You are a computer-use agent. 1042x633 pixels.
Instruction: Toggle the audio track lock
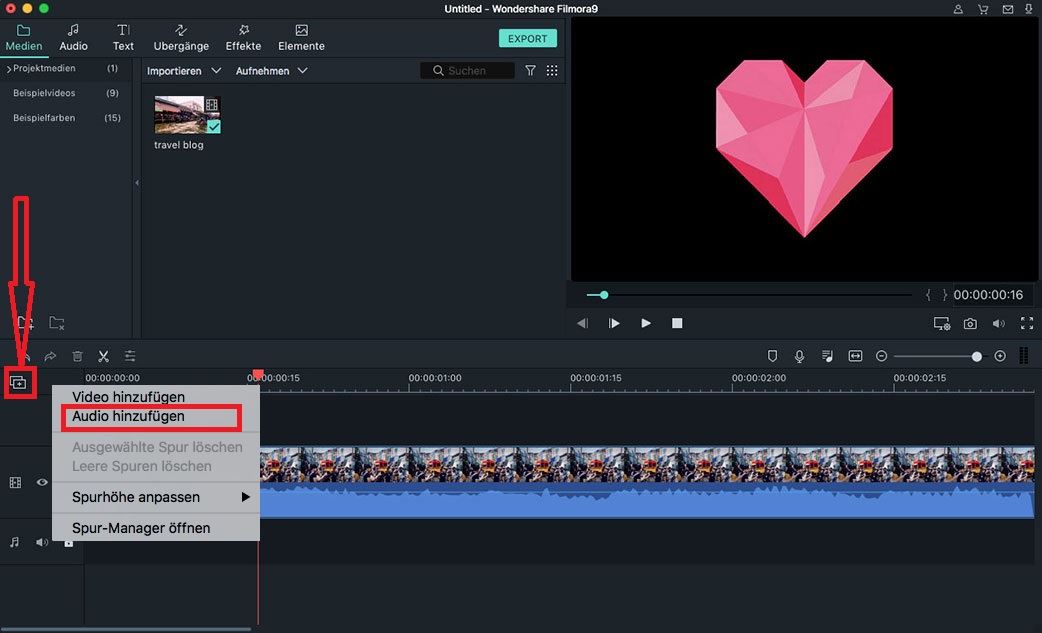[68, 543]
